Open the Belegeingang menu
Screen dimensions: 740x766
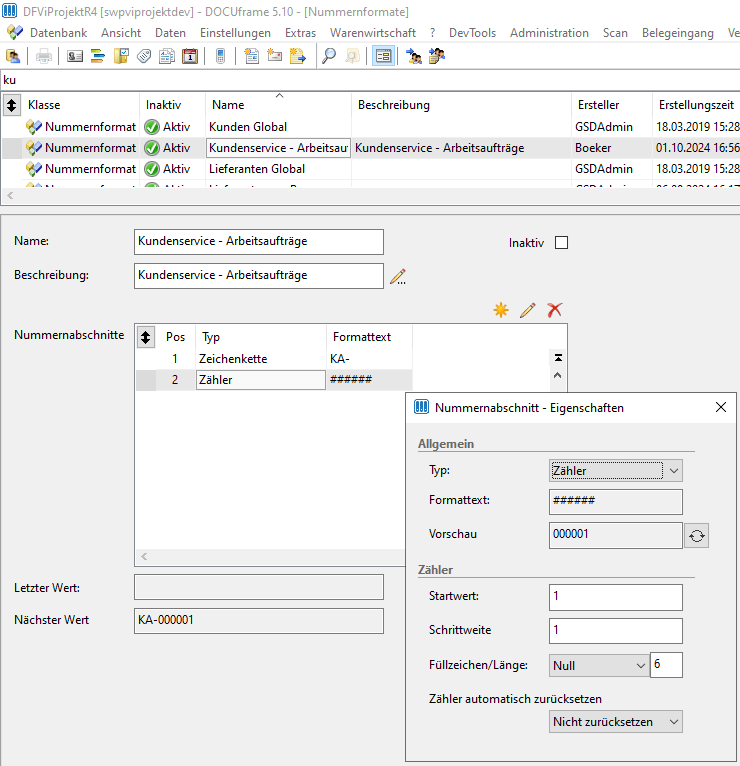click(x=677, y=33)
